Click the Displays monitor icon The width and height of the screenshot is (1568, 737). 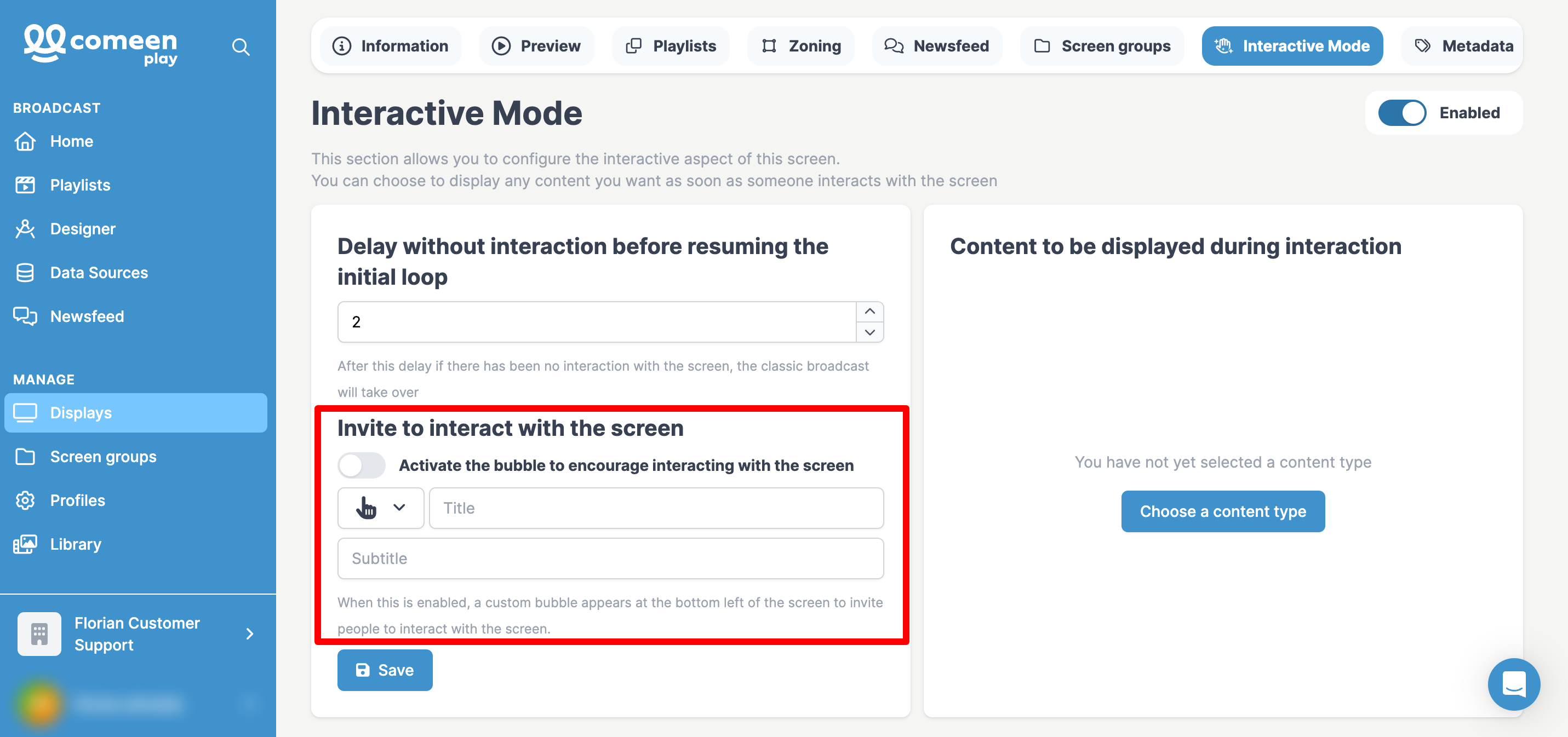coord(25,413)
